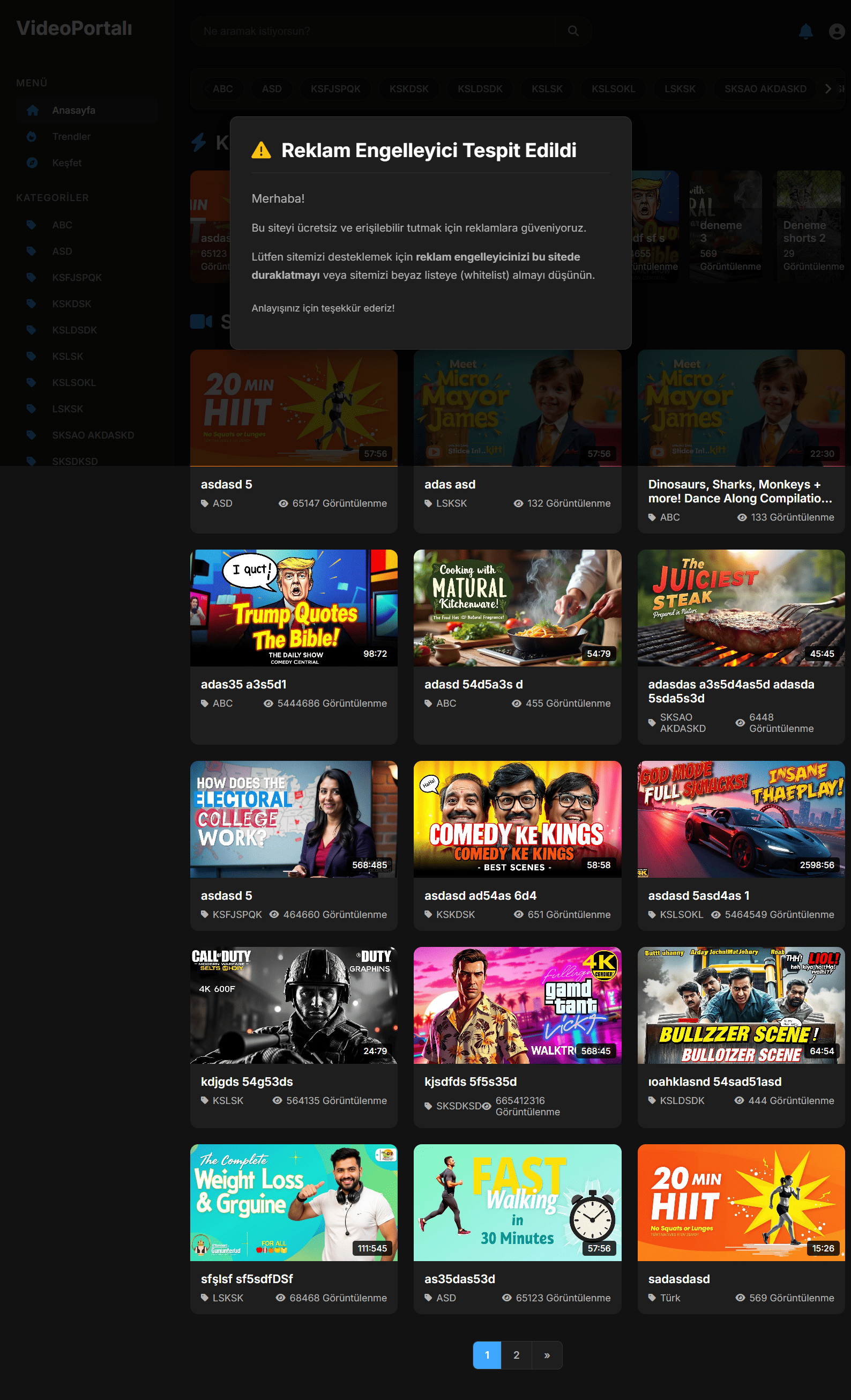Screen dimensions: 851x1400
Task: Open the 'Weight Loss' thumbnail
Action: coord(294,1202)
